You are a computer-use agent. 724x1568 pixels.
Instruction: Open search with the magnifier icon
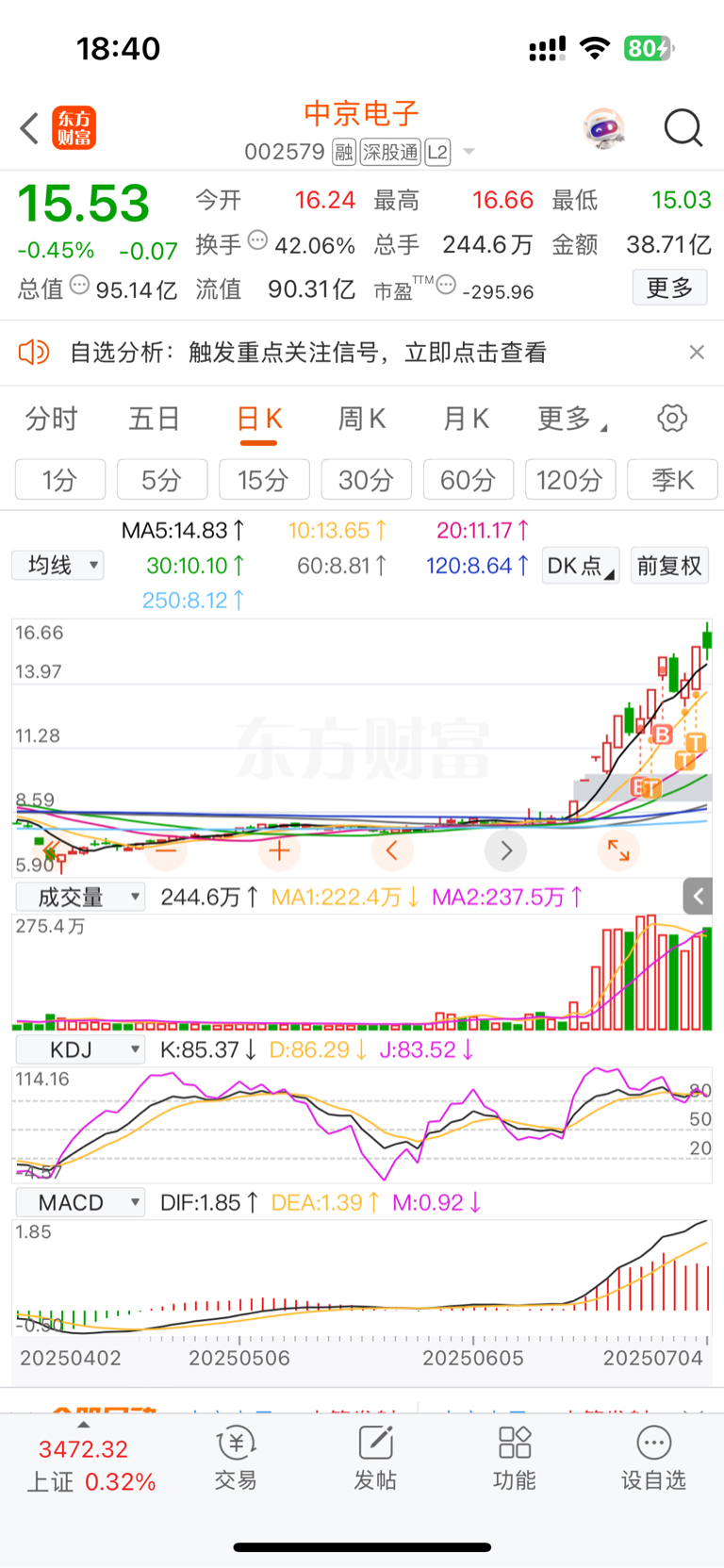[683, 128]
